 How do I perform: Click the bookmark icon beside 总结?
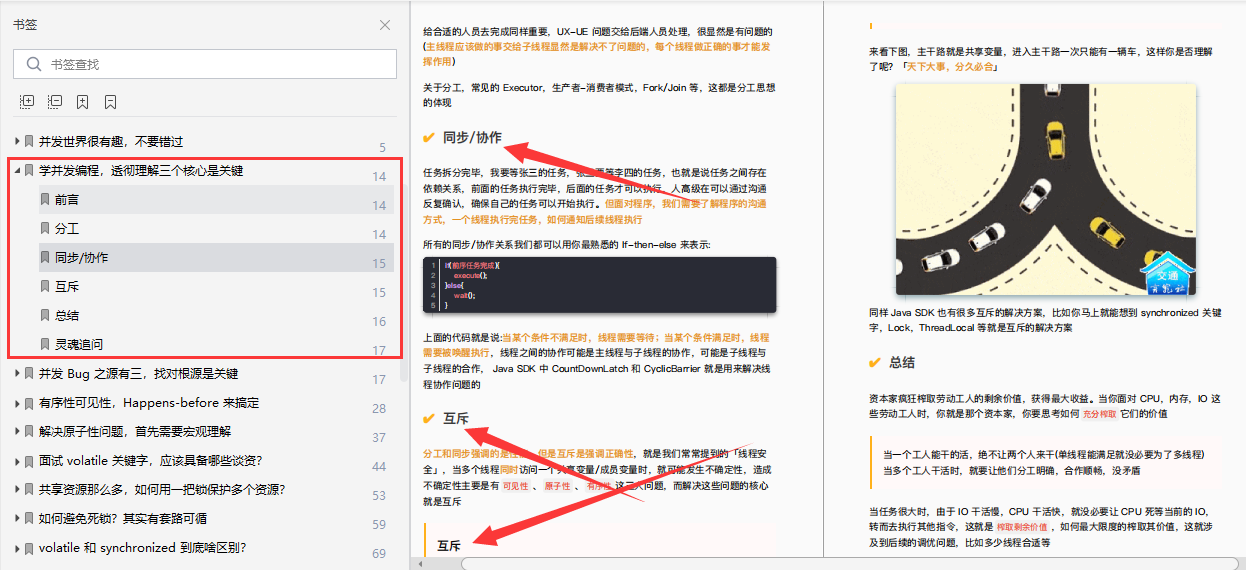click(x=45, y=316)
